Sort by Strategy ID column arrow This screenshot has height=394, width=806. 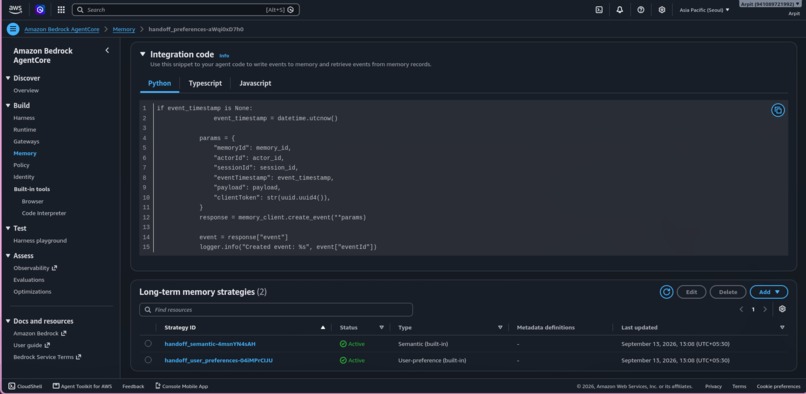tap(323, 328)
